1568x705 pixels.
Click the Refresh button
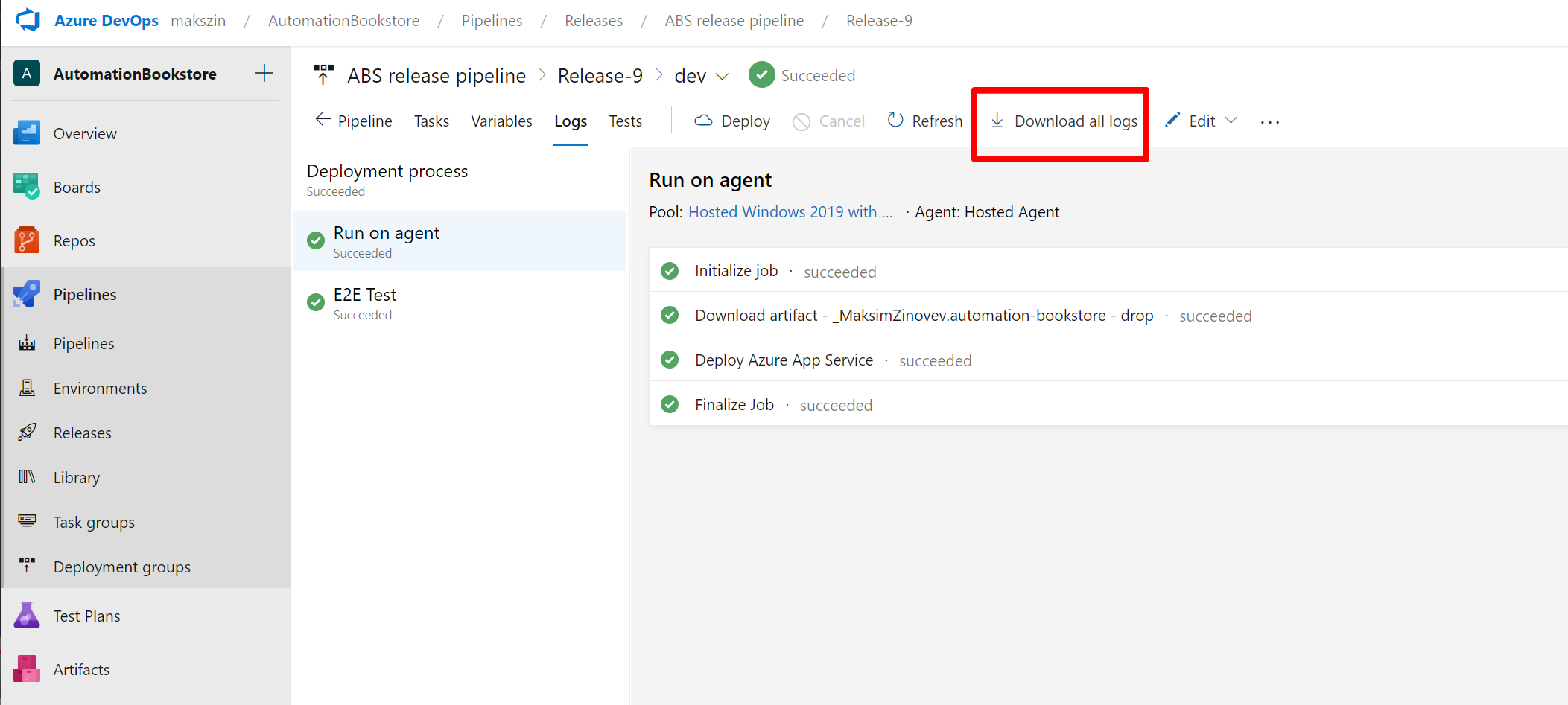[925, 121]
